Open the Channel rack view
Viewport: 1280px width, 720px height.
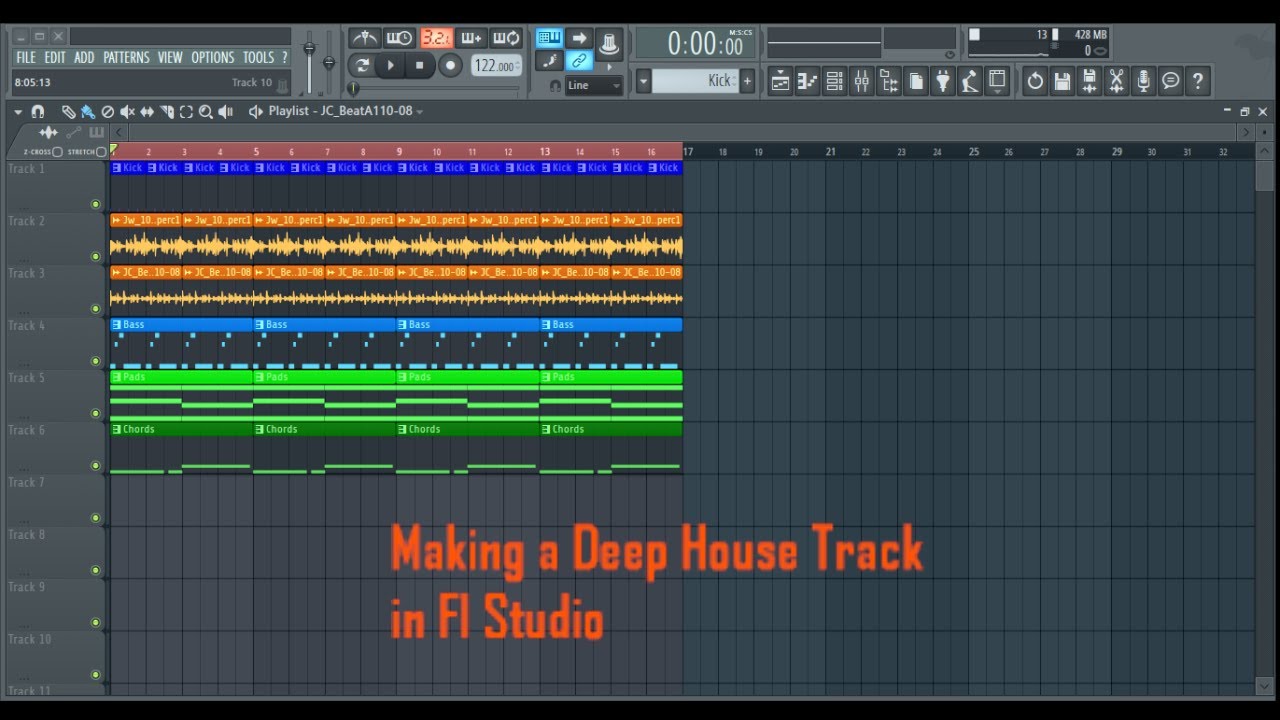coord(835,81)
